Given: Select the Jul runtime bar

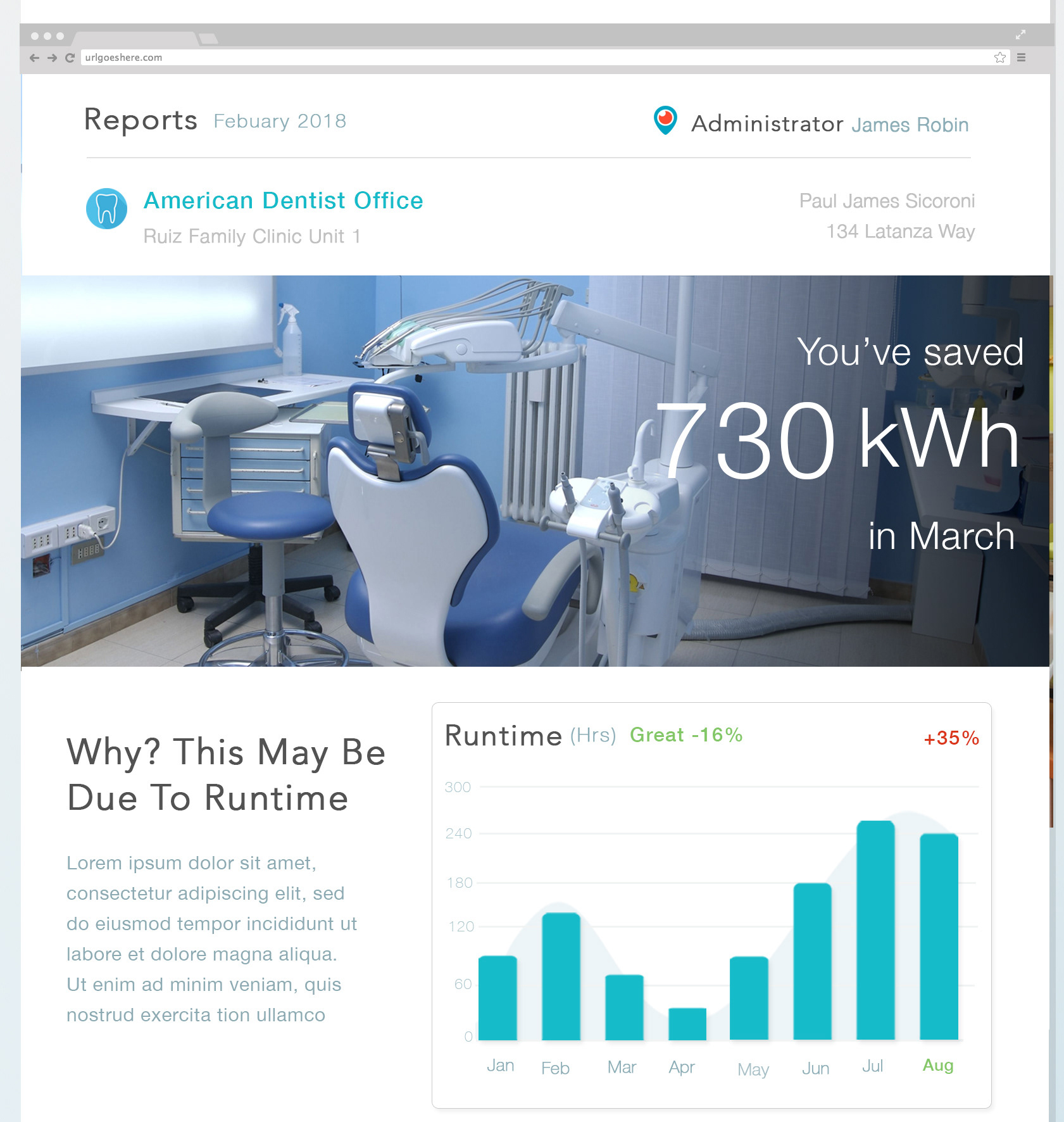Looking at the screenshot, I should pos(875,931).
